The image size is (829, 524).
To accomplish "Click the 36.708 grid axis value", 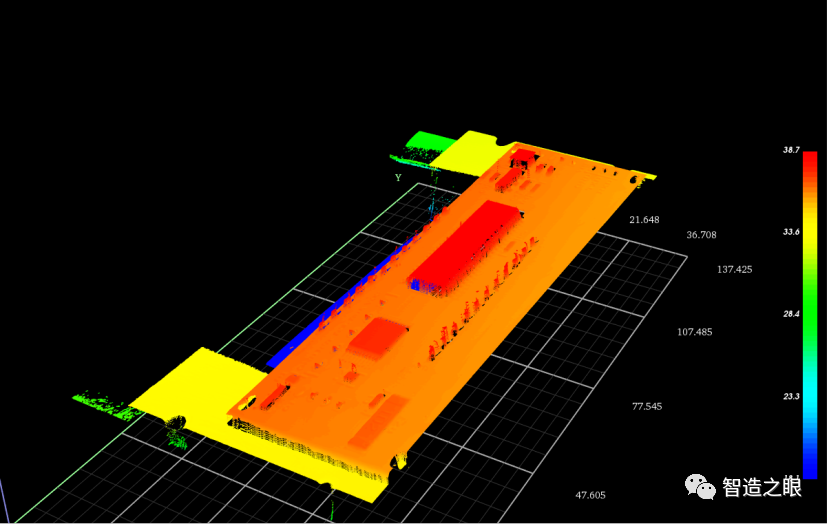I will (701, 235).
